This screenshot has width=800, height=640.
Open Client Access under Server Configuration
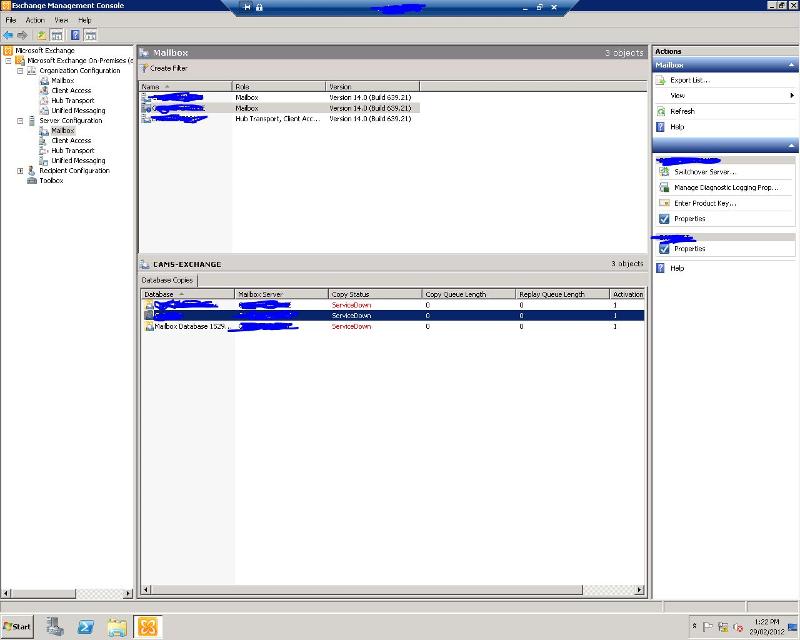point(71,140)
